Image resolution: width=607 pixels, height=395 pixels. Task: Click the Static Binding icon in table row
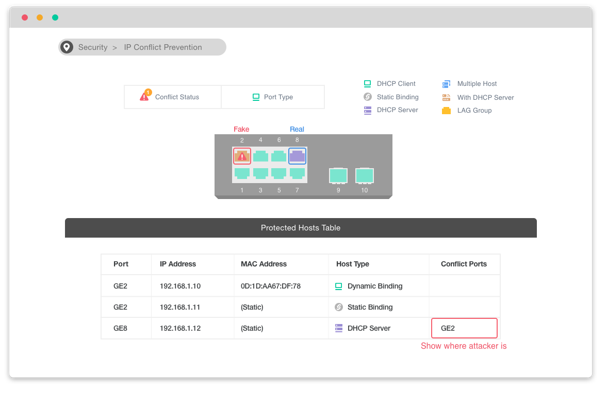[339, 307]
